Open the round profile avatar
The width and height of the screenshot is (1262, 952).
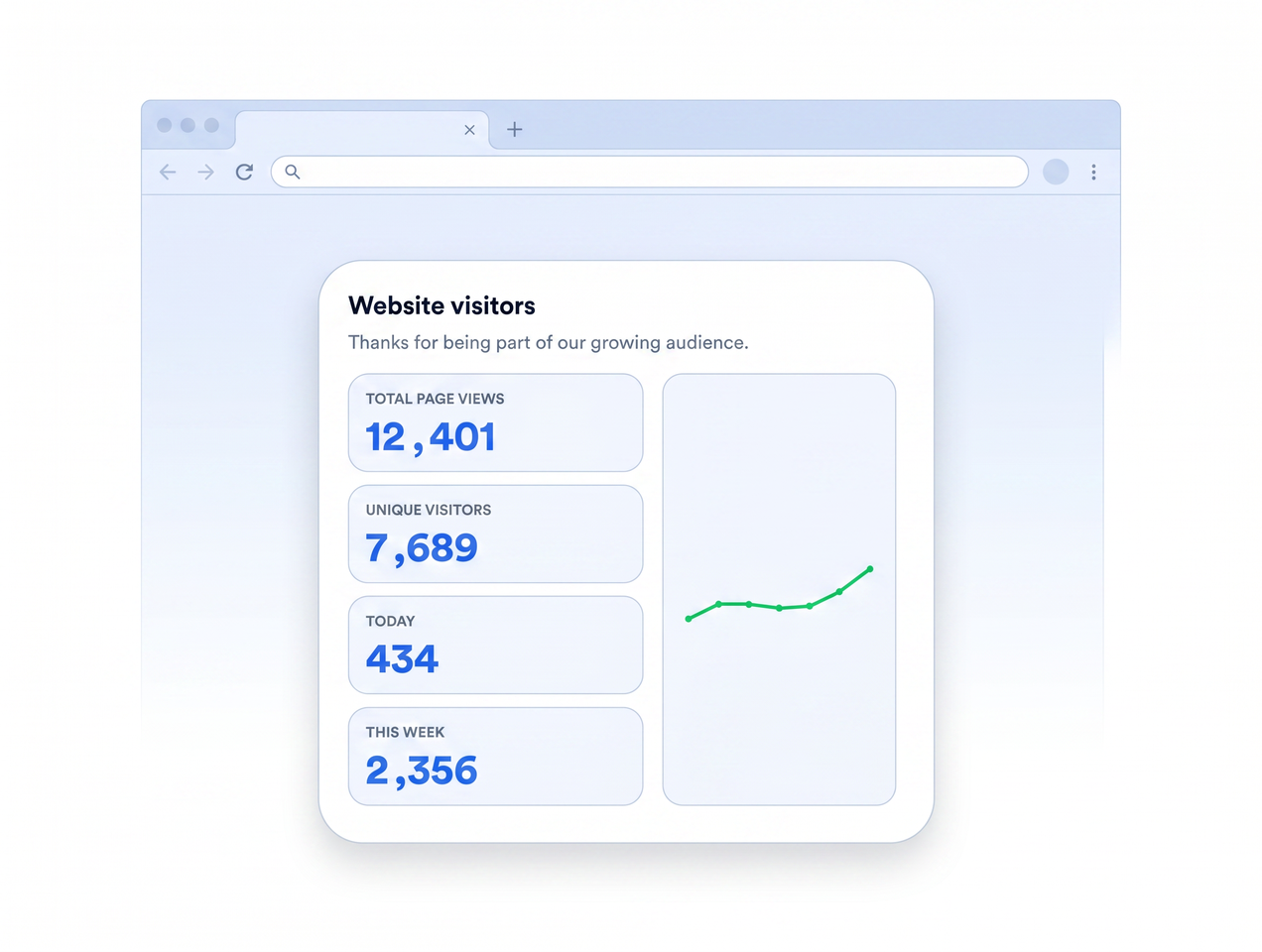(x=1056, y=172)
